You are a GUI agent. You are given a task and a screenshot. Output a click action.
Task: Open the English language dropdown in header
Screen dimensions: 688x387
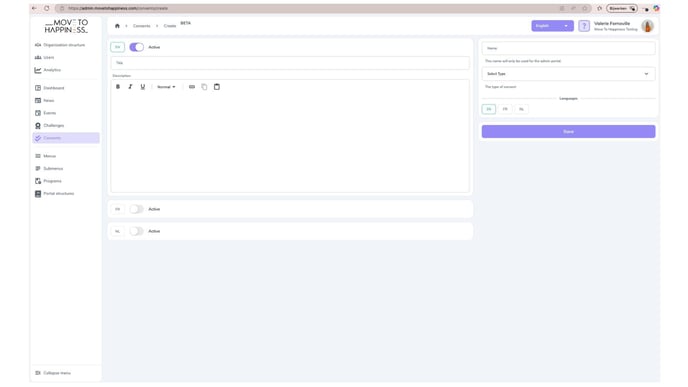point(552,26)
